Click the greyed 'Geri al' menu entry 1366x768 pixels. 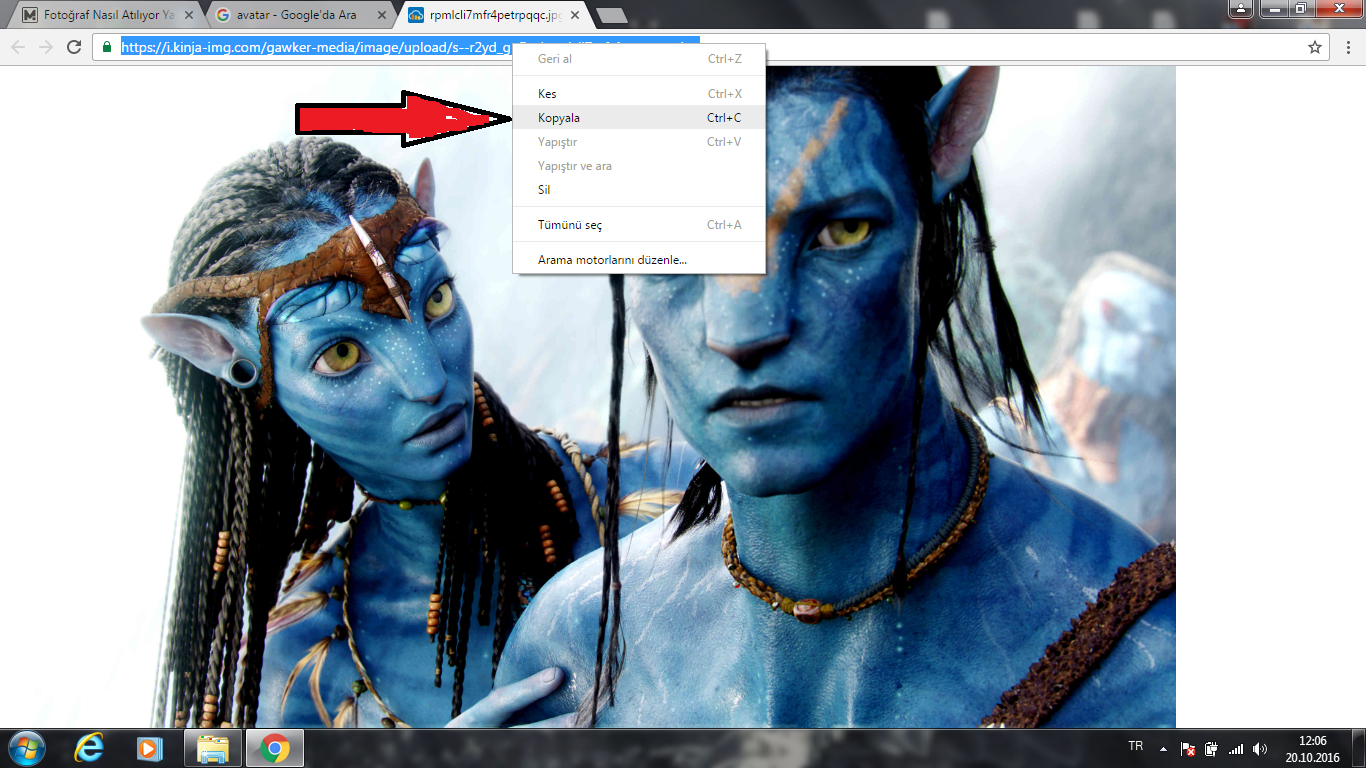(639, 59)
